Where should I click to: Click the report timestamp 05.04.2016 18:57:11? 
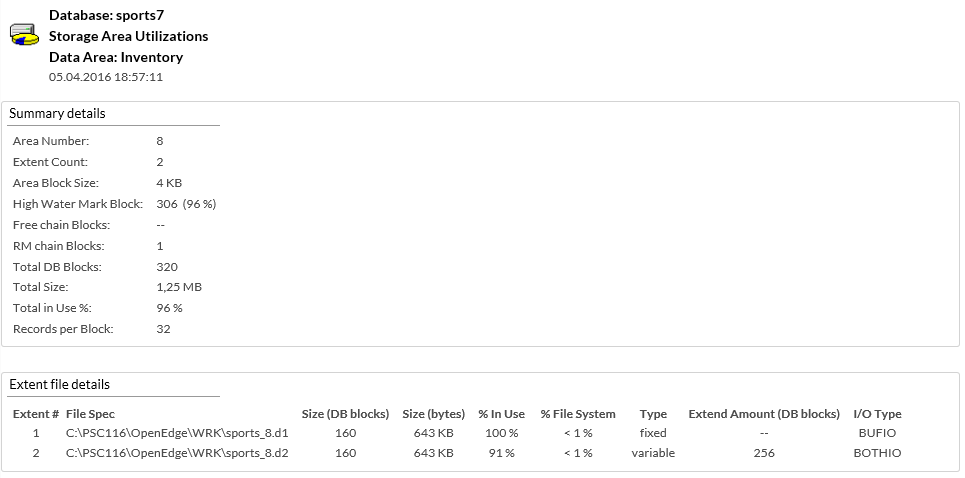tap(105, 76)
